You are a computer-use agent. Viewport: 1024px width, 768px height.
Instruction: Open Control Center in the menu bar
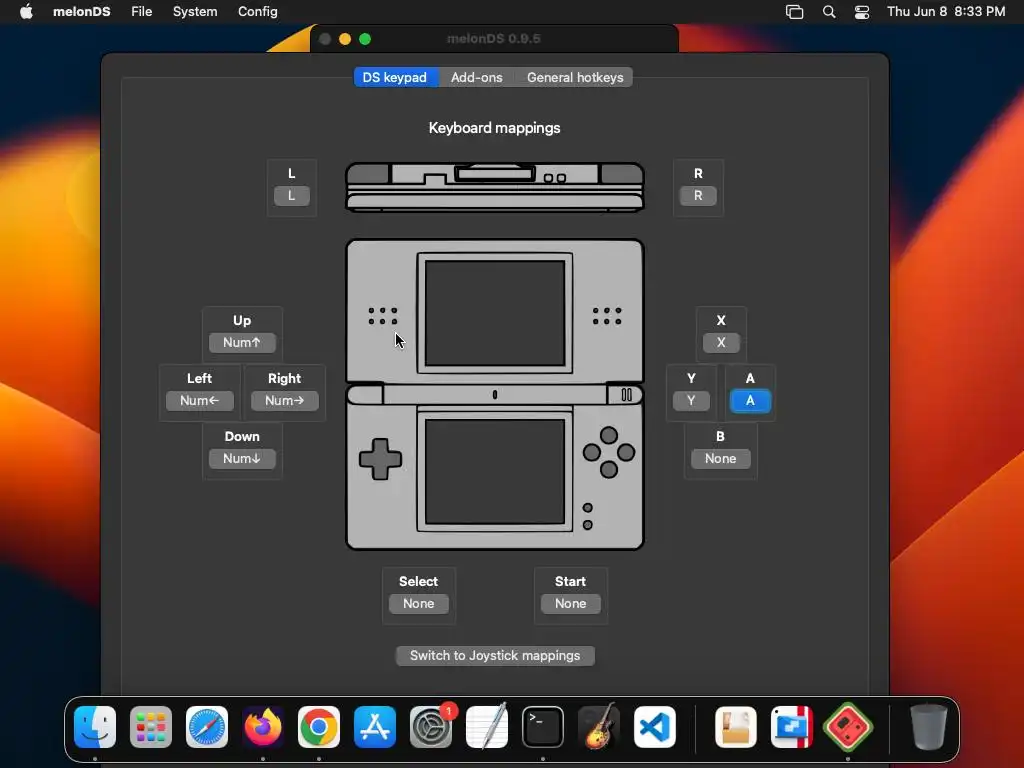coord(862,12)
